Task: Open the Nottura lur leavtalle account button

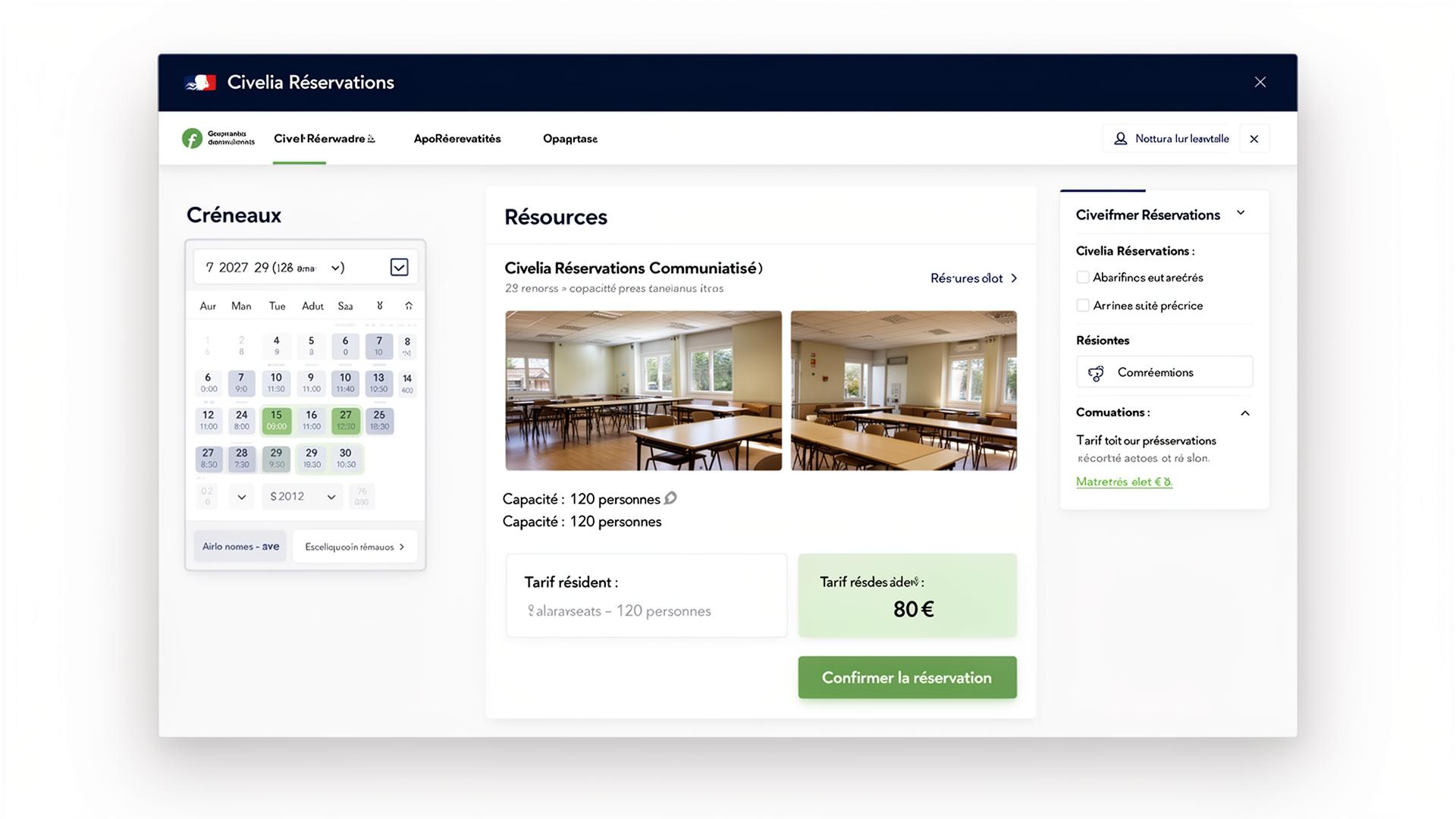Action: (x=1171, y=139)
